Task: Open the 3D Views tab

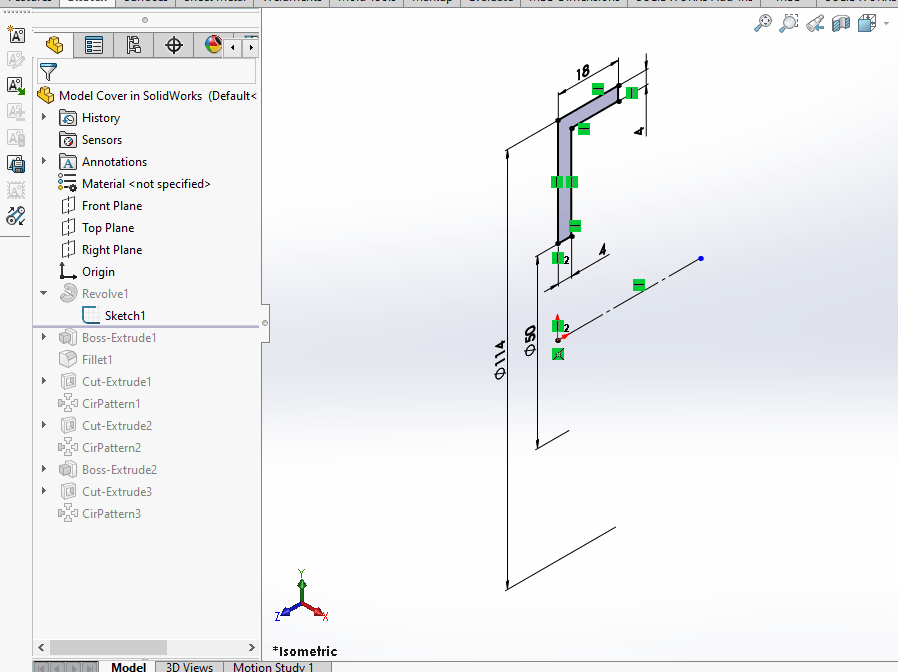Action: coord(189,666)
